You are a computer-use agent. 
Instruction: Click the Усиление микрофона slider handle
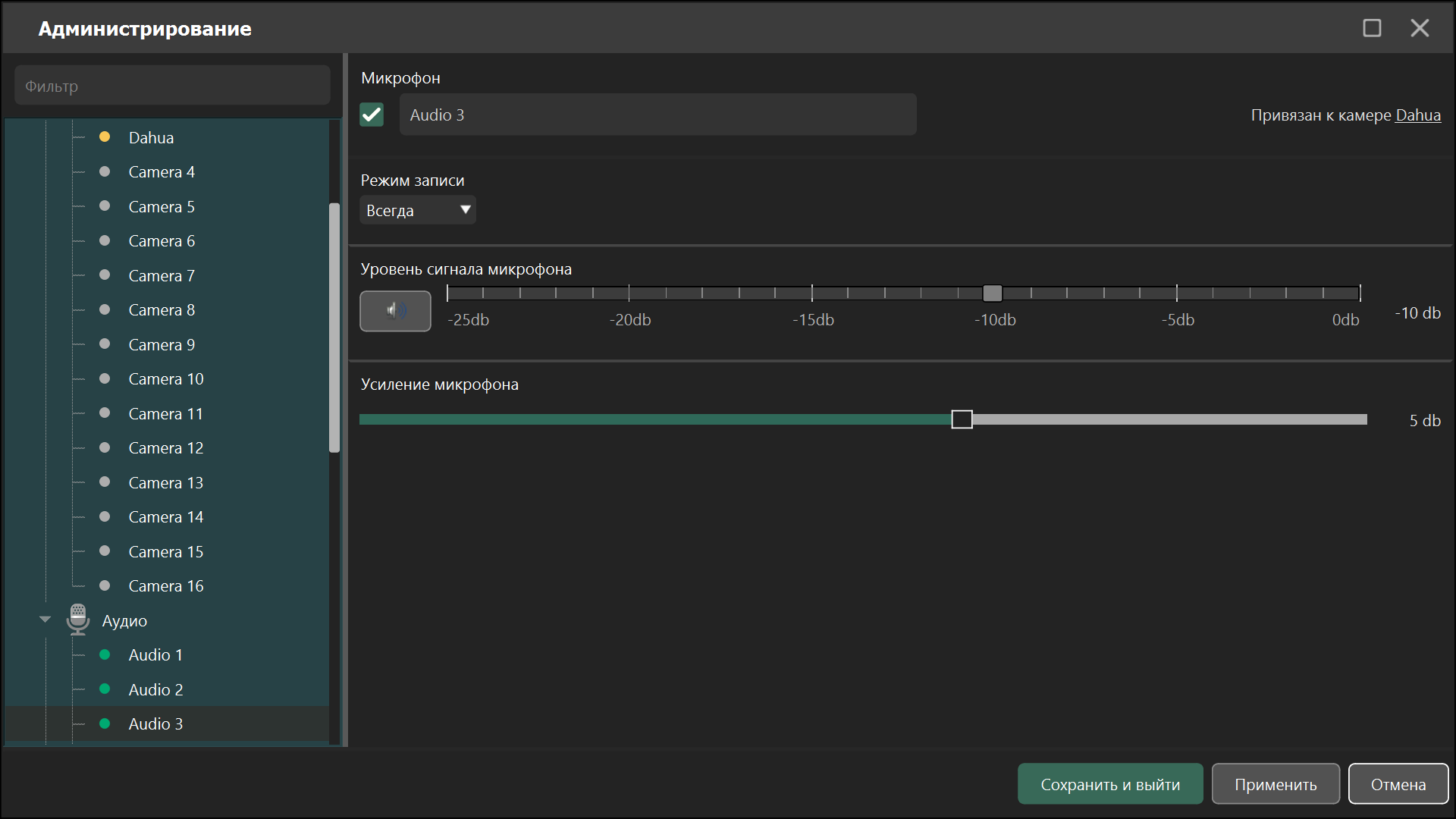pos(962,419)
